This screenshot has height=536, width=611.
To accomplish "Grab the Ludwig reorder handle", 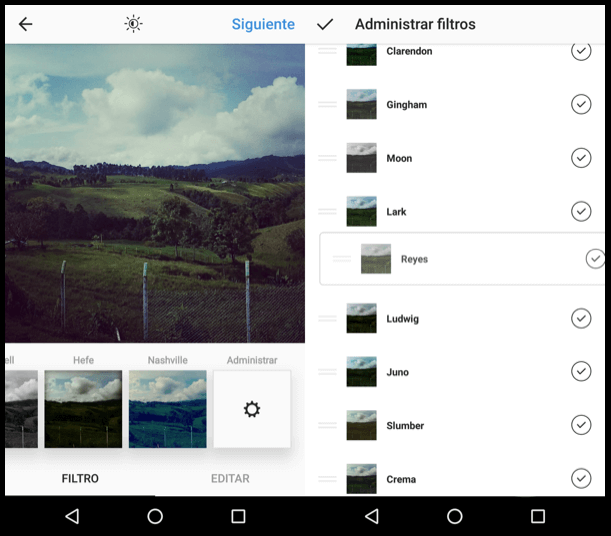I will point(327,318).
